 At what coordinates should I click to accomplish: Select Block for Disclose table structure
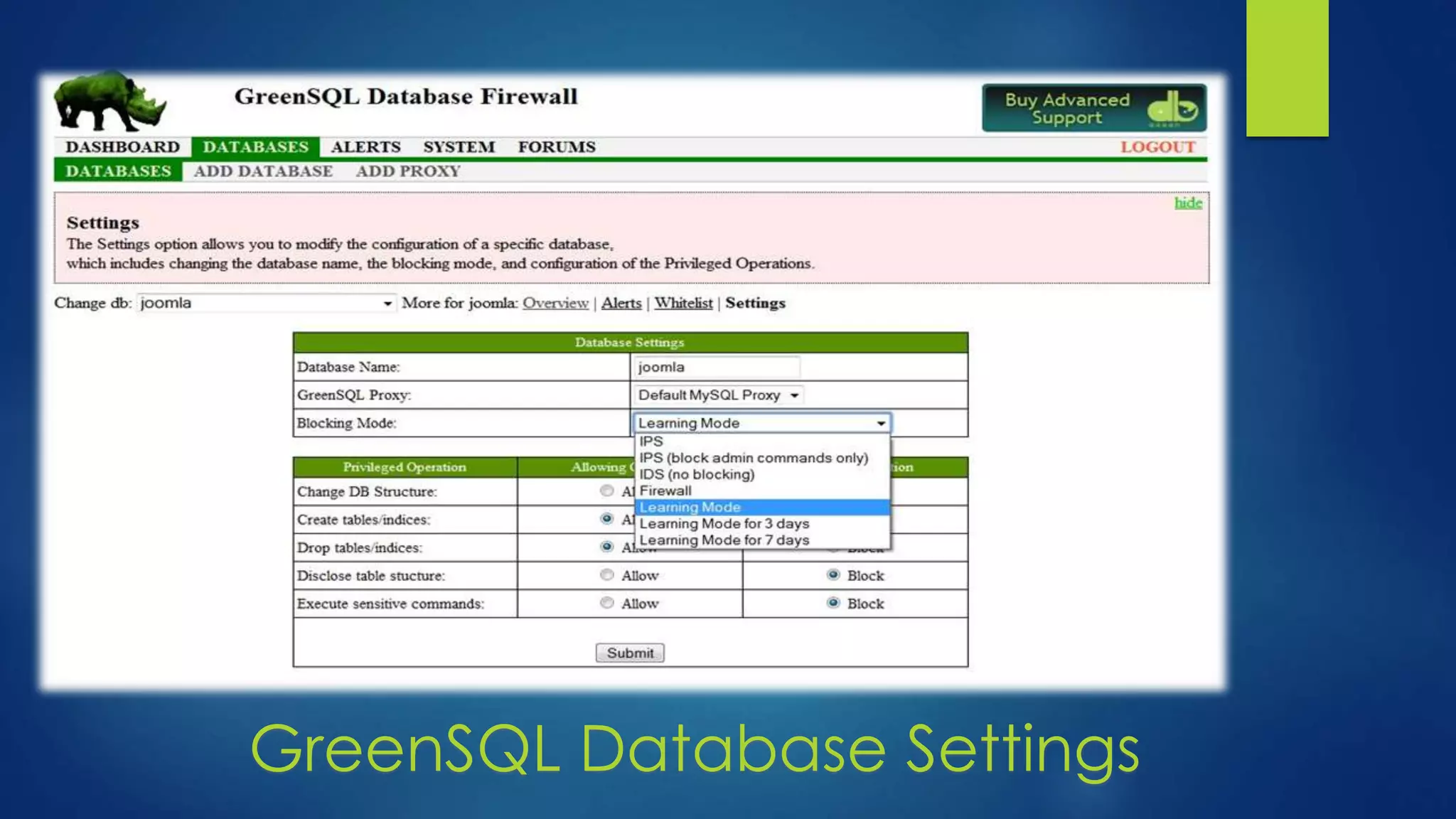coord(833,575)
